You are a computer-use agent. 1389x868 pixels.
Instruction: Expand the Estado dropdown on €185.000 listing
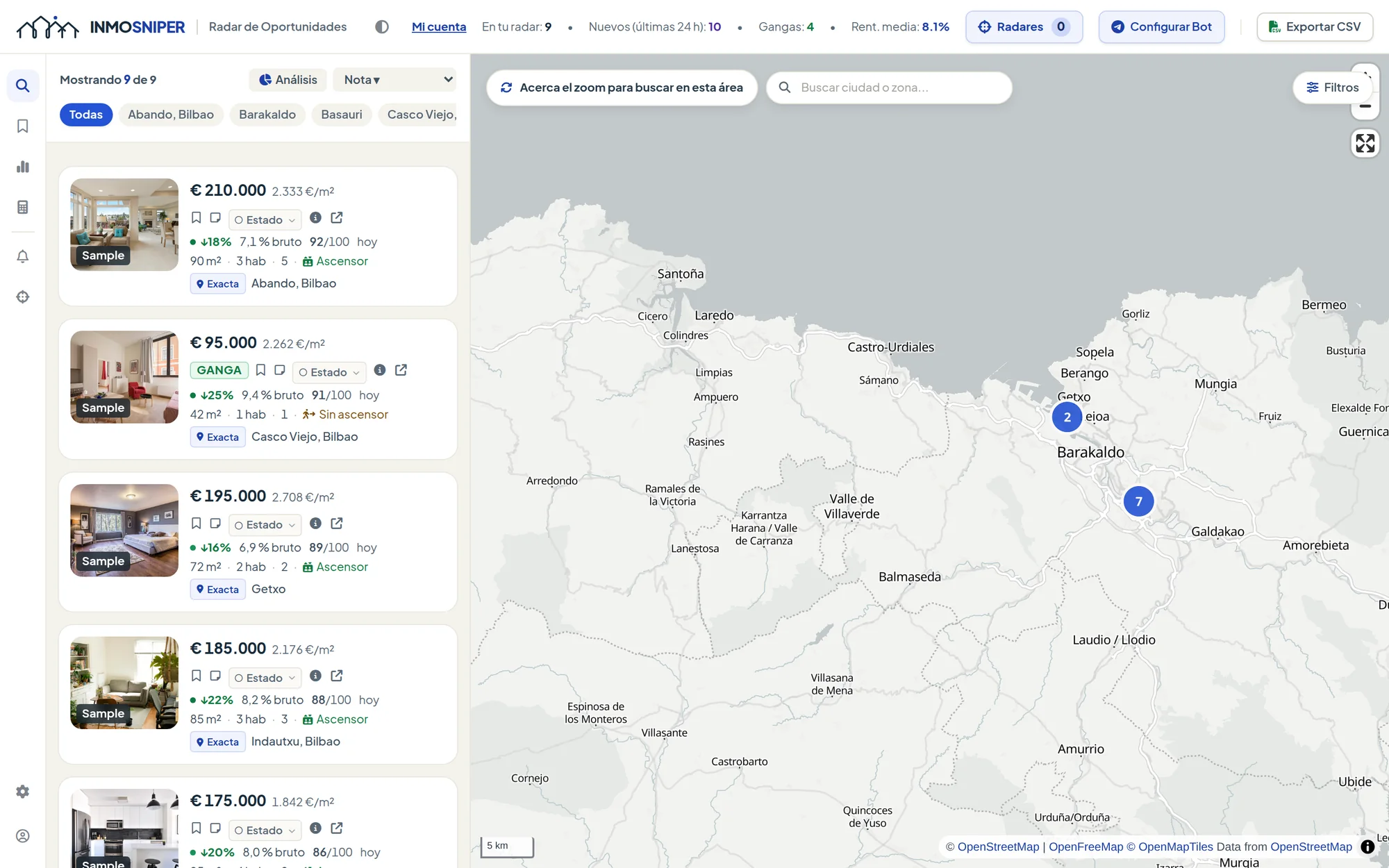click(265, 678)
